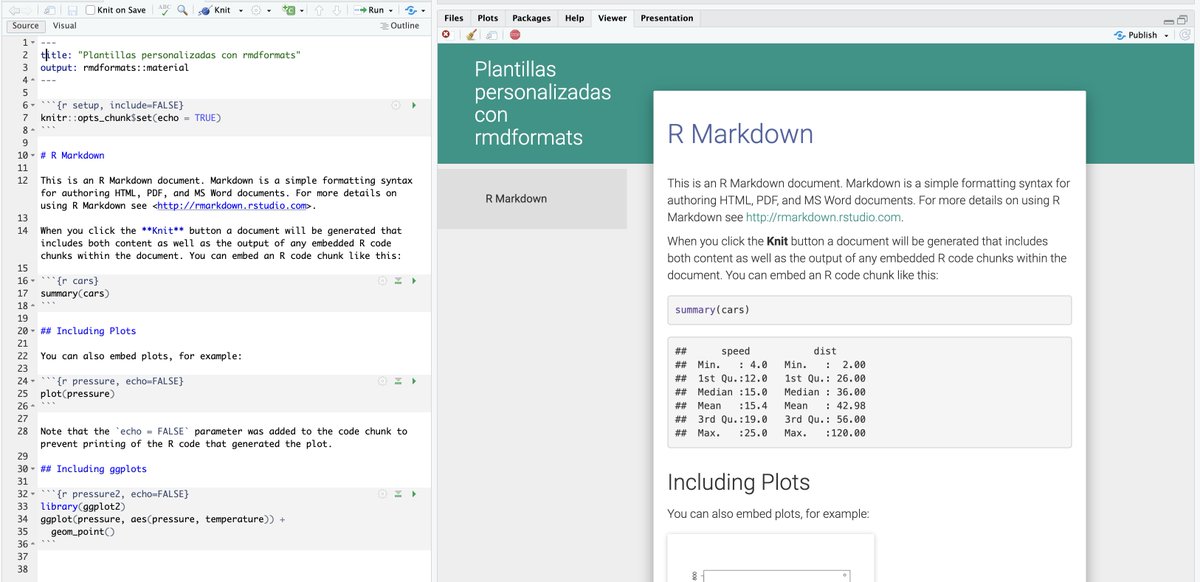Stop viewer application red stop icon

(515, 35)
